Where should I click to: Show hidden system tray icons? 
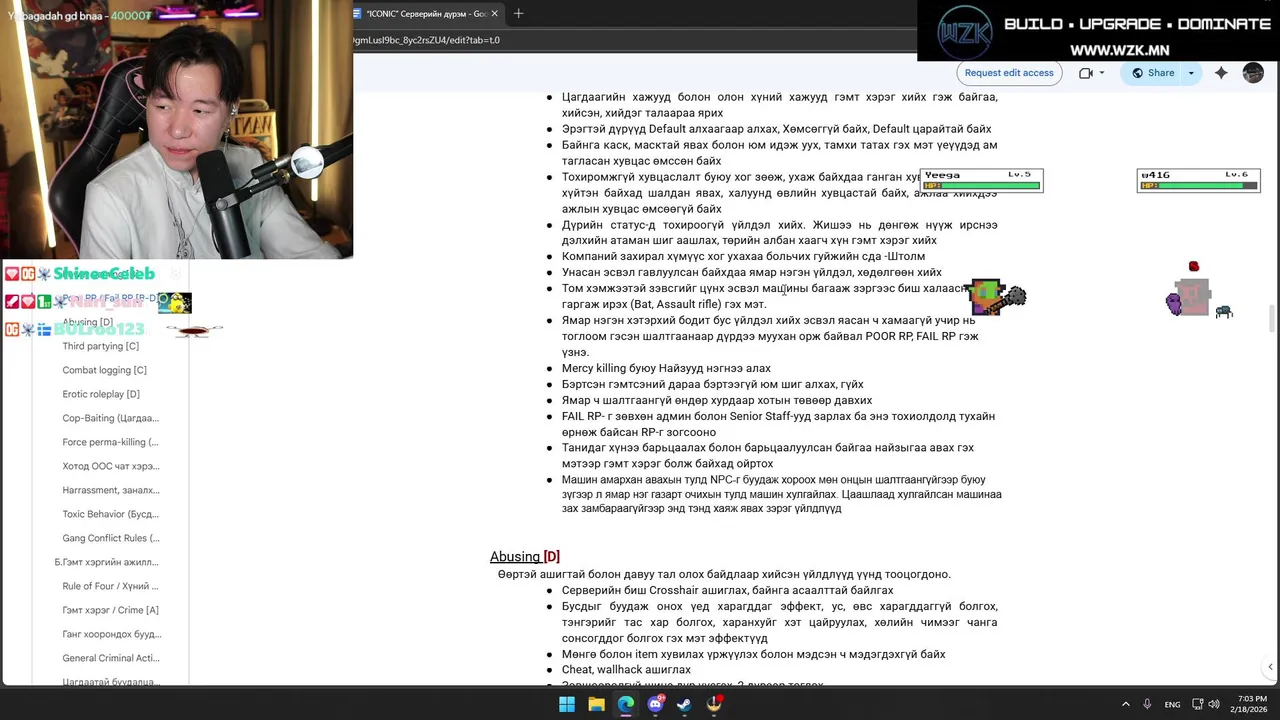pos(1125,704)
